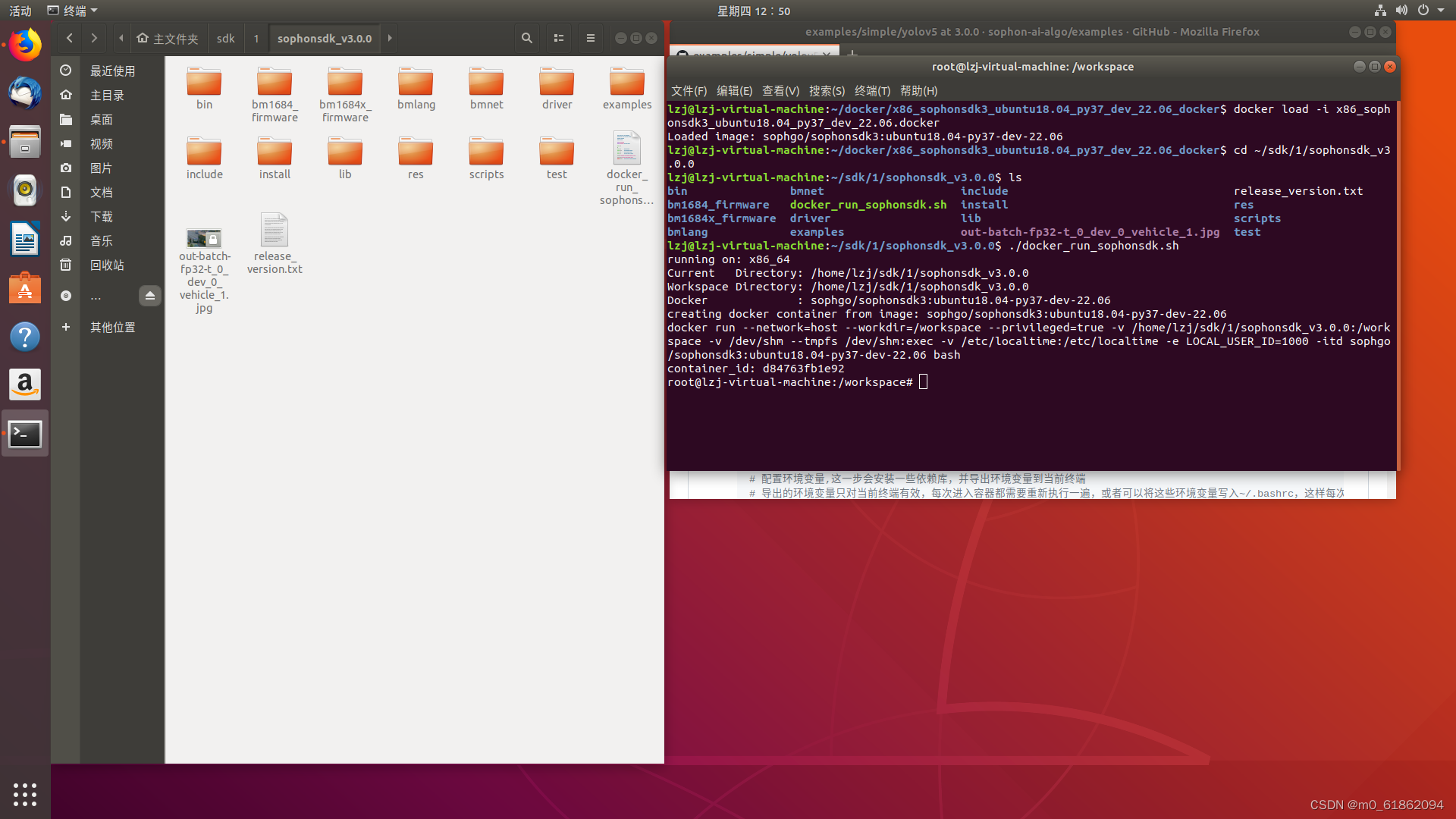The image size is (1456, 819).
Task: Open 最近使用 in sidebar
Action: click(x=112, y=71)
